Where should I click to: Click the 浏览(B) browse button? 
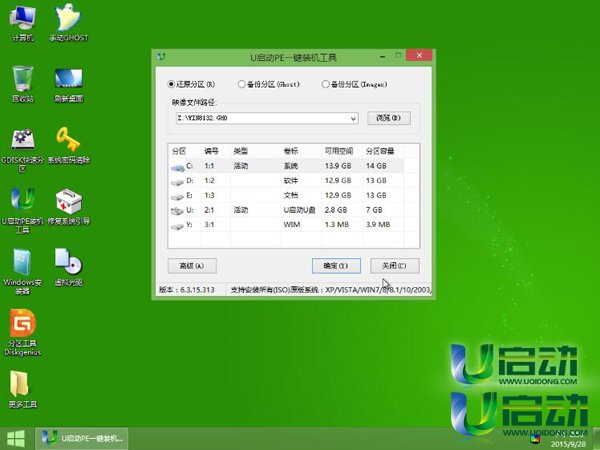pyautogui.click(x=389, y=118)
